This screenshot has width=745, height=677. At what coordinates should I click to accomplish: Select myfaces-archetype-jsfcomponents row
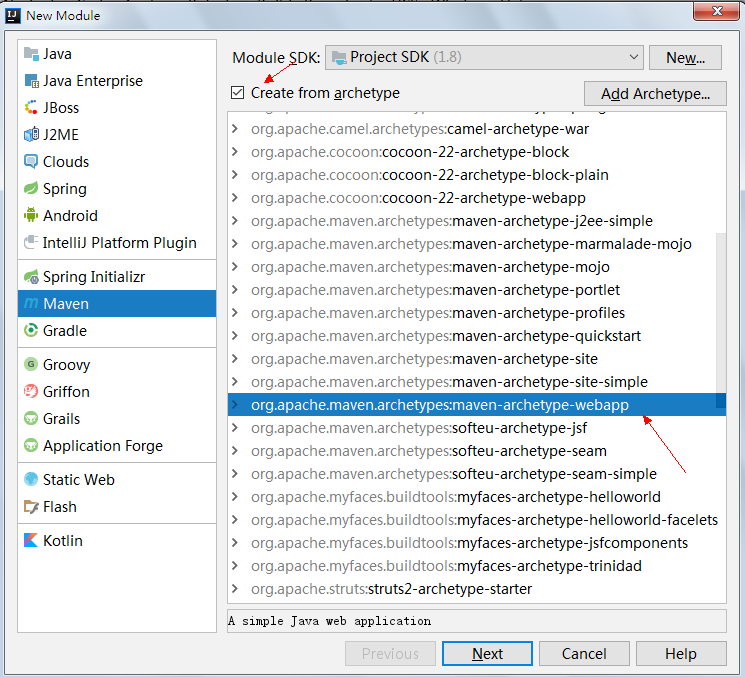477,543
